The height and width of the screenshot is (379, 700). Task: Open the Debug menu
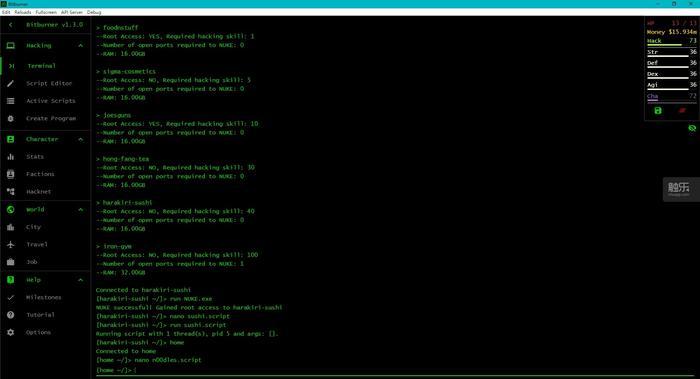[x=94, y=12]
